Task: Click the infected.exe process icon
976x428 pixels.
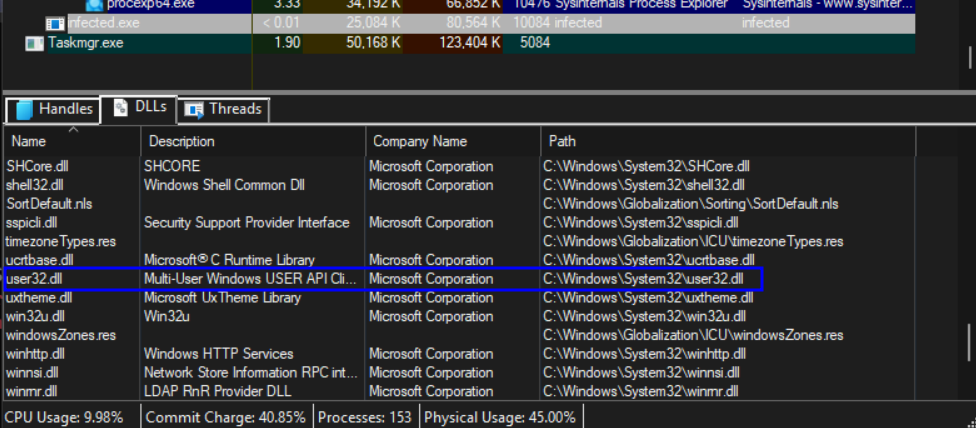Action: 55,24
